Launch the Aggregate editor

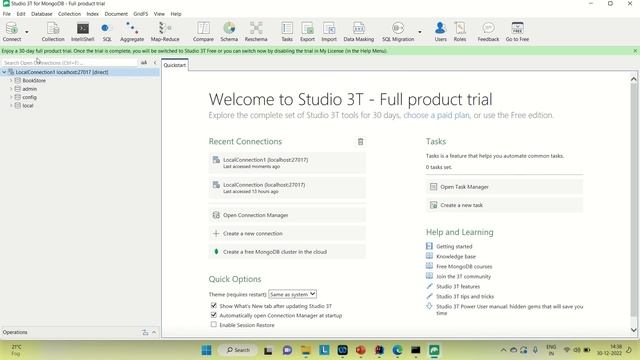(x=132, y=31)
